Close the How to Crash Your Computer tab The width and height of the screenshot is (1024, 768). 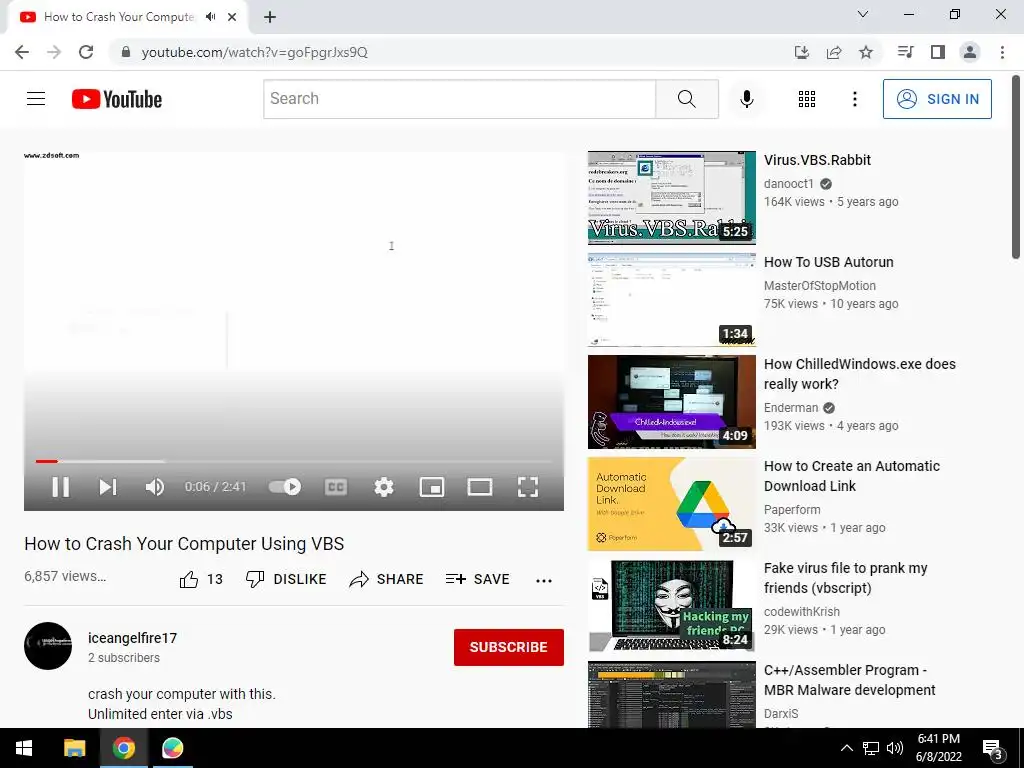tap(232, 17)
